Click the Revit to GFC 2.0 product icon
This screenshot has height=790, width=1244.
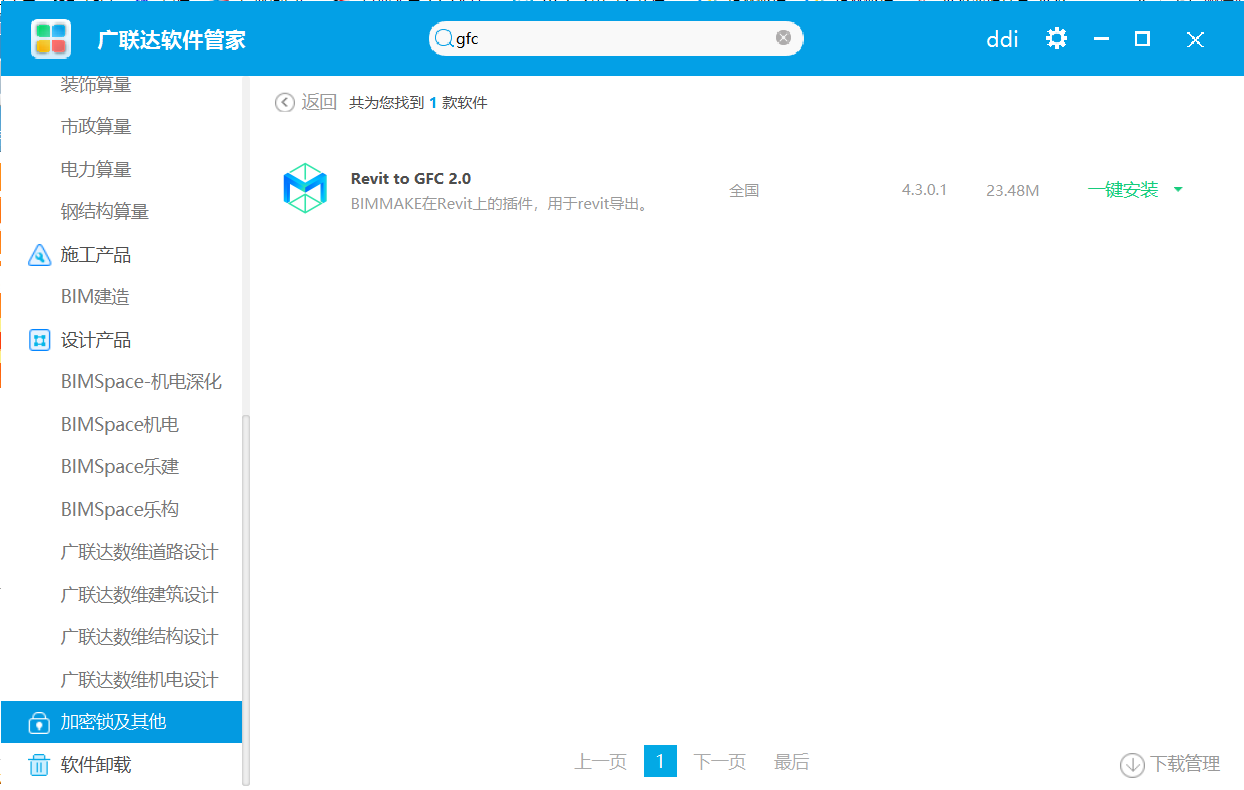[305, 188]
